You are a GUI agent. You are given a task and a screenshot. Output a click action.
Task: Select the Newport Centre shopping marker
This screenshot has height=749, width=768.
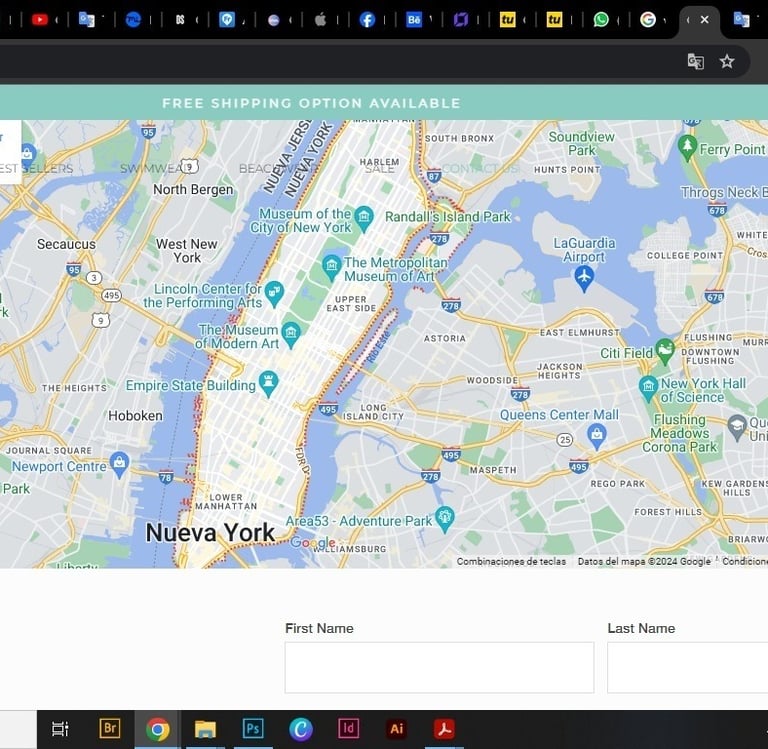tap(120, 465)
